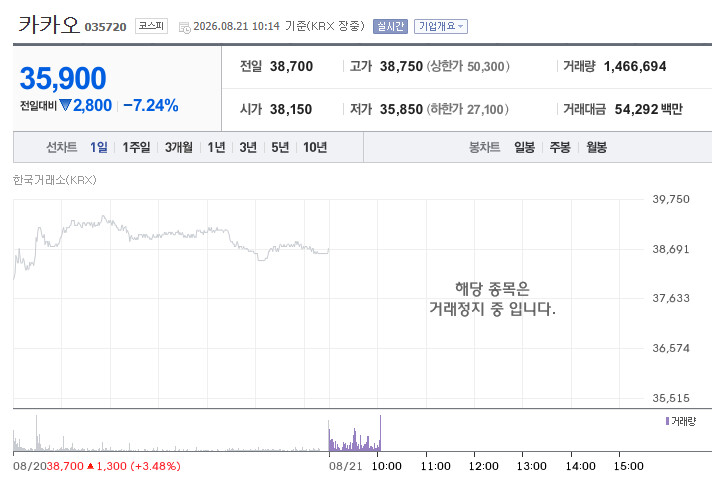712x487 pixels.
Task: Choose the 5년 chart period
Action: [x=280, y=147]
